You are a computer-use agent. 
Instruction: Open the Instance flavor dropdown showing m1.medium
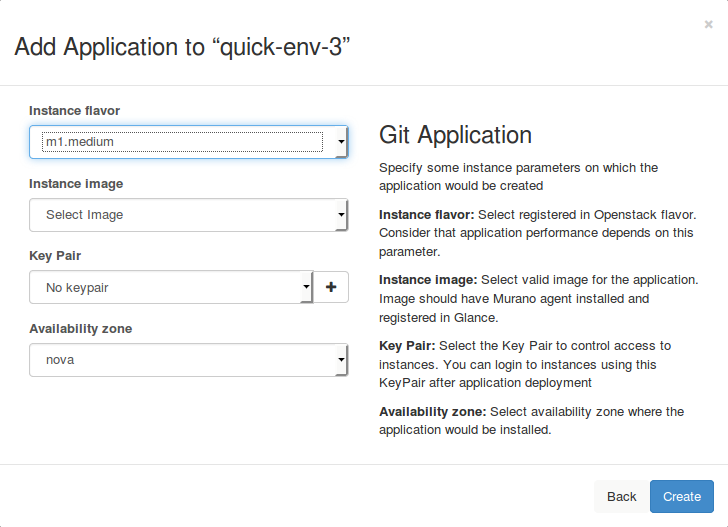click(183, 142)
